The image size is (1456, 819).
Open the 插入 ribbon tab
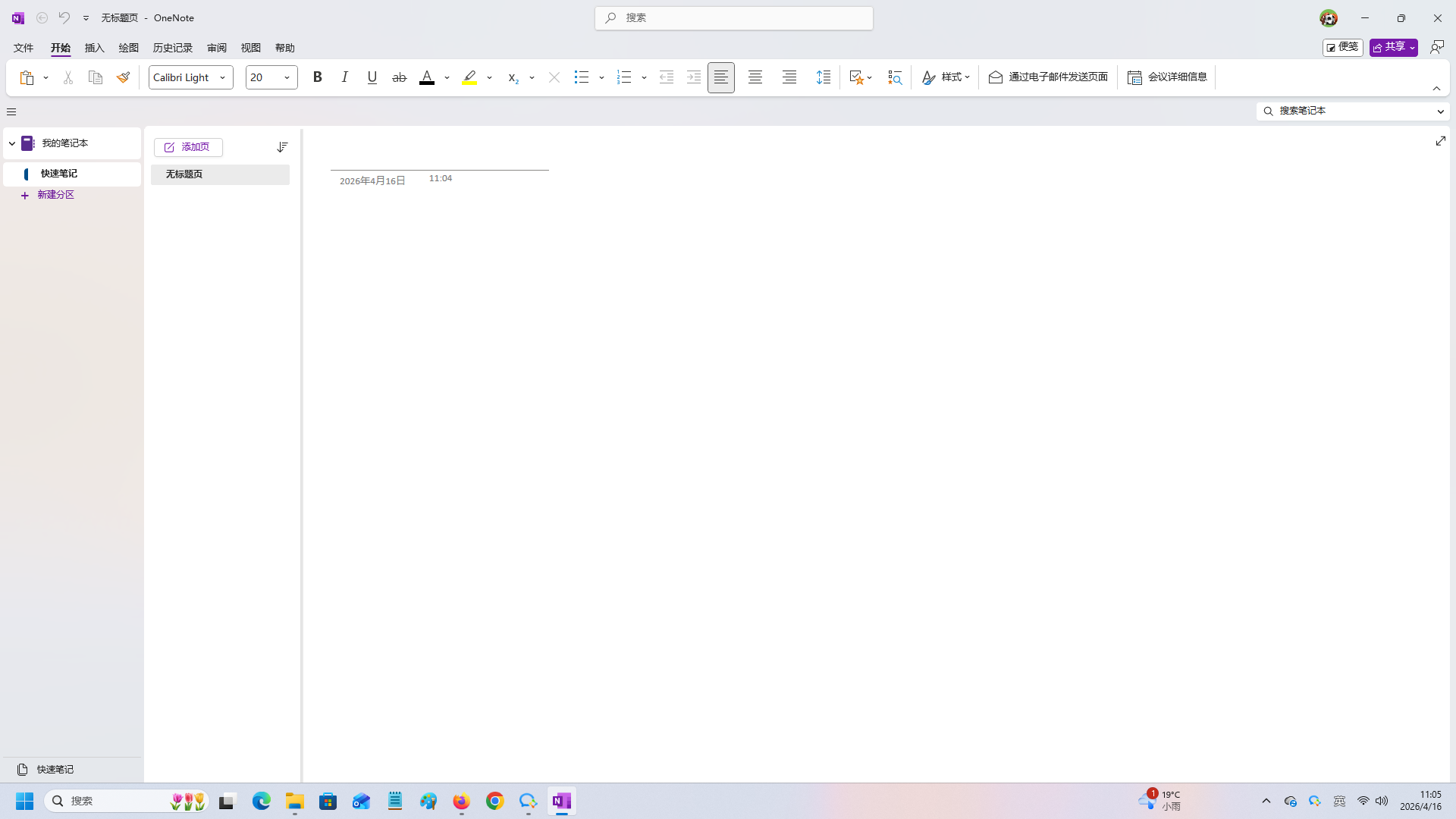pos(94,48)
